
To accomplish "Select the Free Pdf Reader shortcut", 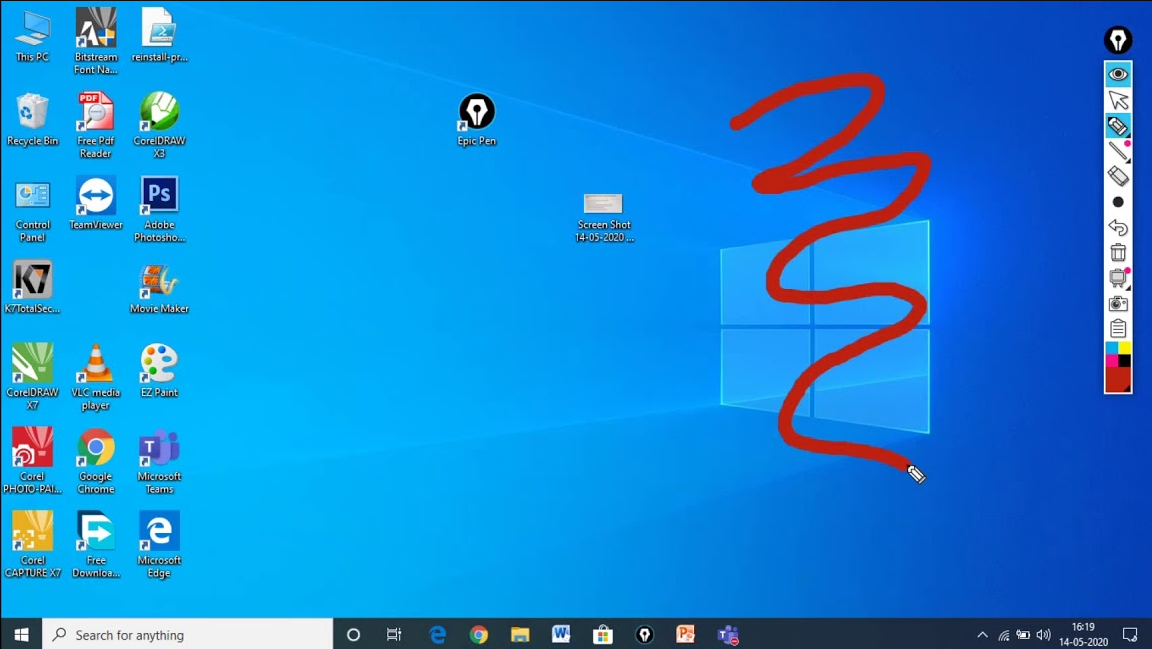I will (96, 125).
